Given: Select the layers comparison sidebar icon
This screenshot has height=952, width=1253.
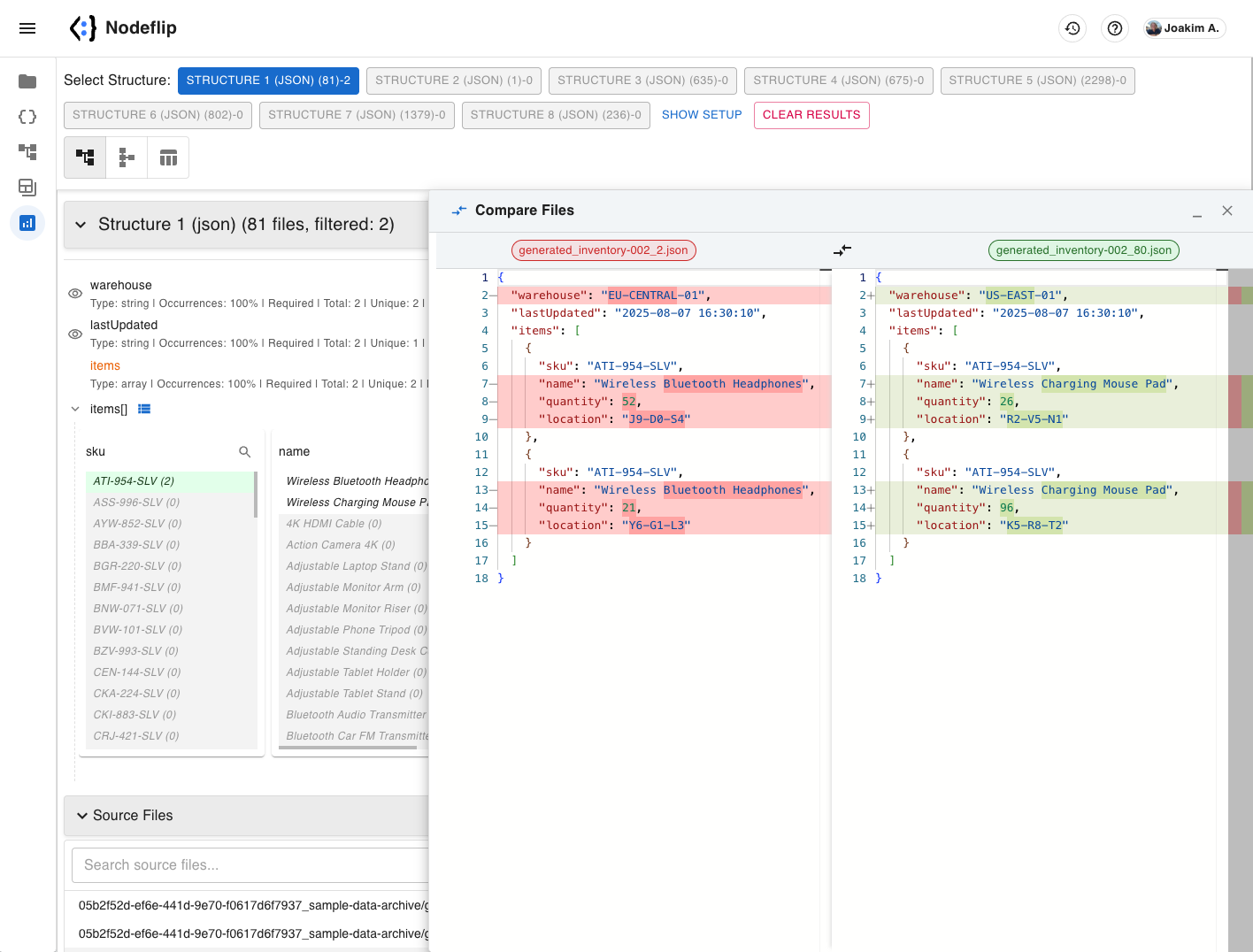Looking at the screenshot, I should point(27,188).
